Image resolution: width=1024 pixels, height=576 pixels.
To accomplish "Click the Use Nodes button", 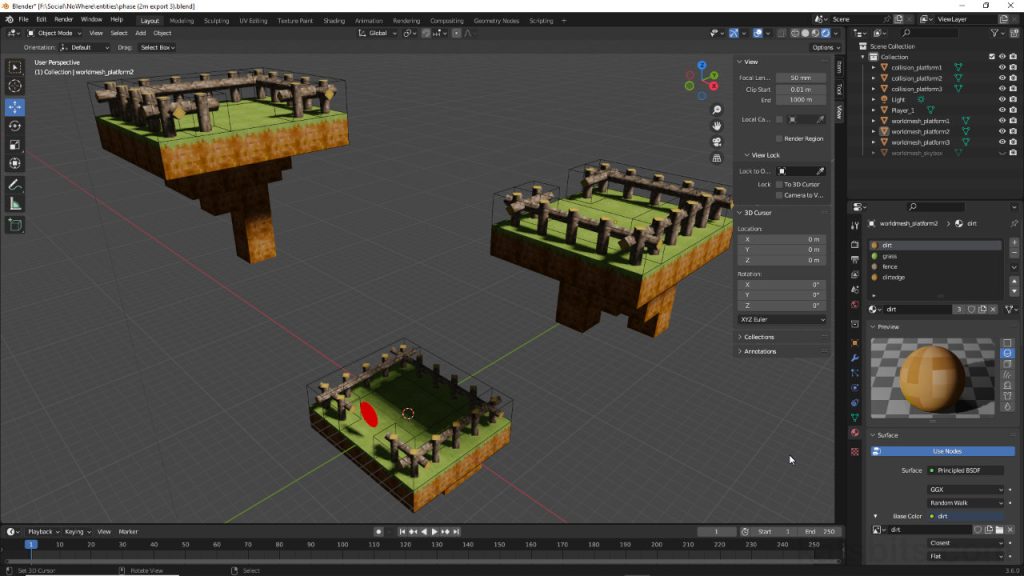I will 945,450.
